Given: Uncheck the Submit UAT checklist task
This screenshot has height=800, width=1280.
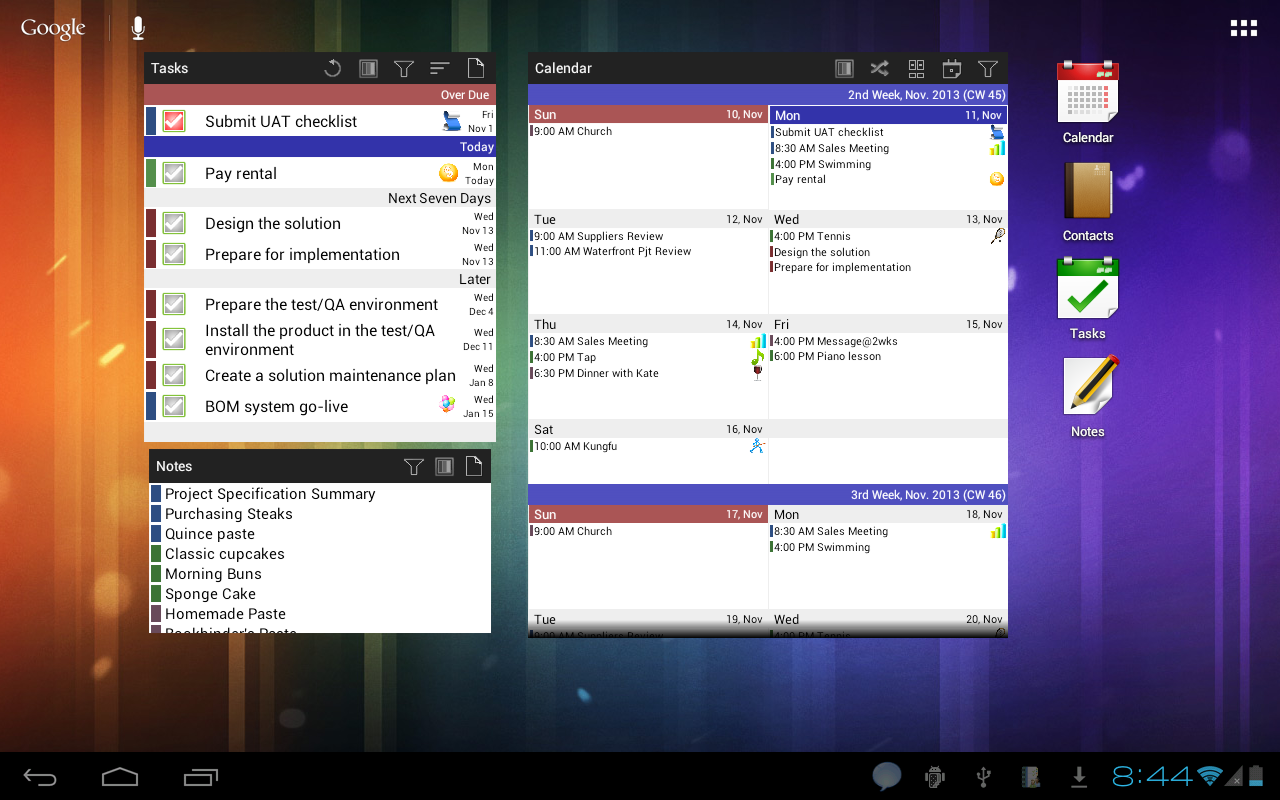Looking at the screenshot, I should pyautogui.click(x=174, y=121).
